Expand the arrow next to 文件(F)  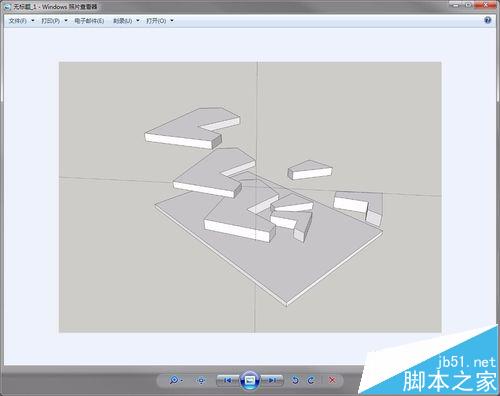coord(33,21)
